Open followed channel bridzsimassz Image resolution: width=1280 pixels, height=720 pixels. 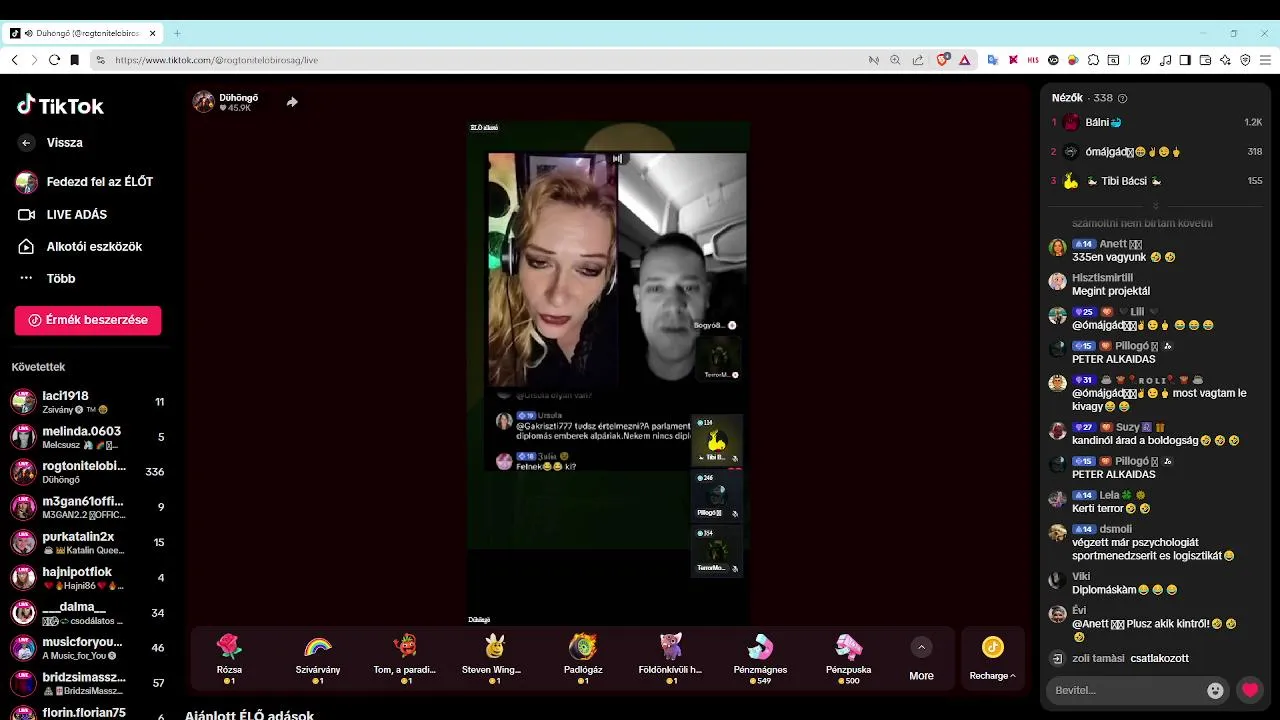(x=88, y=683)
